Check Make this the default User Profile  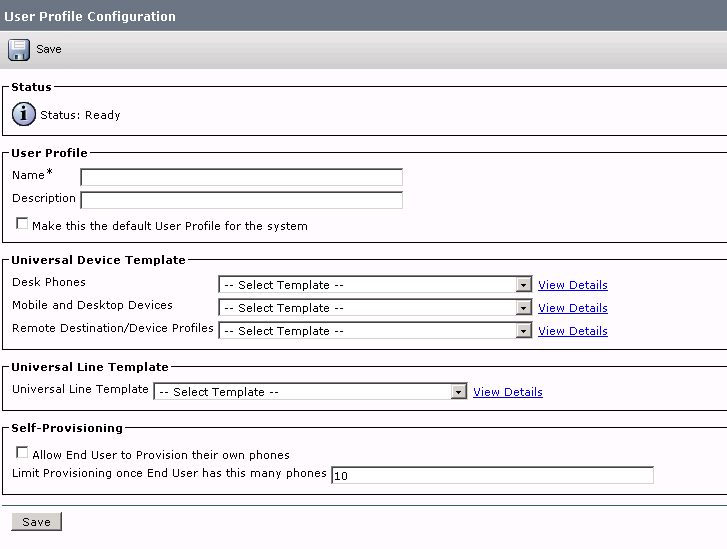[x=22, y=223]
